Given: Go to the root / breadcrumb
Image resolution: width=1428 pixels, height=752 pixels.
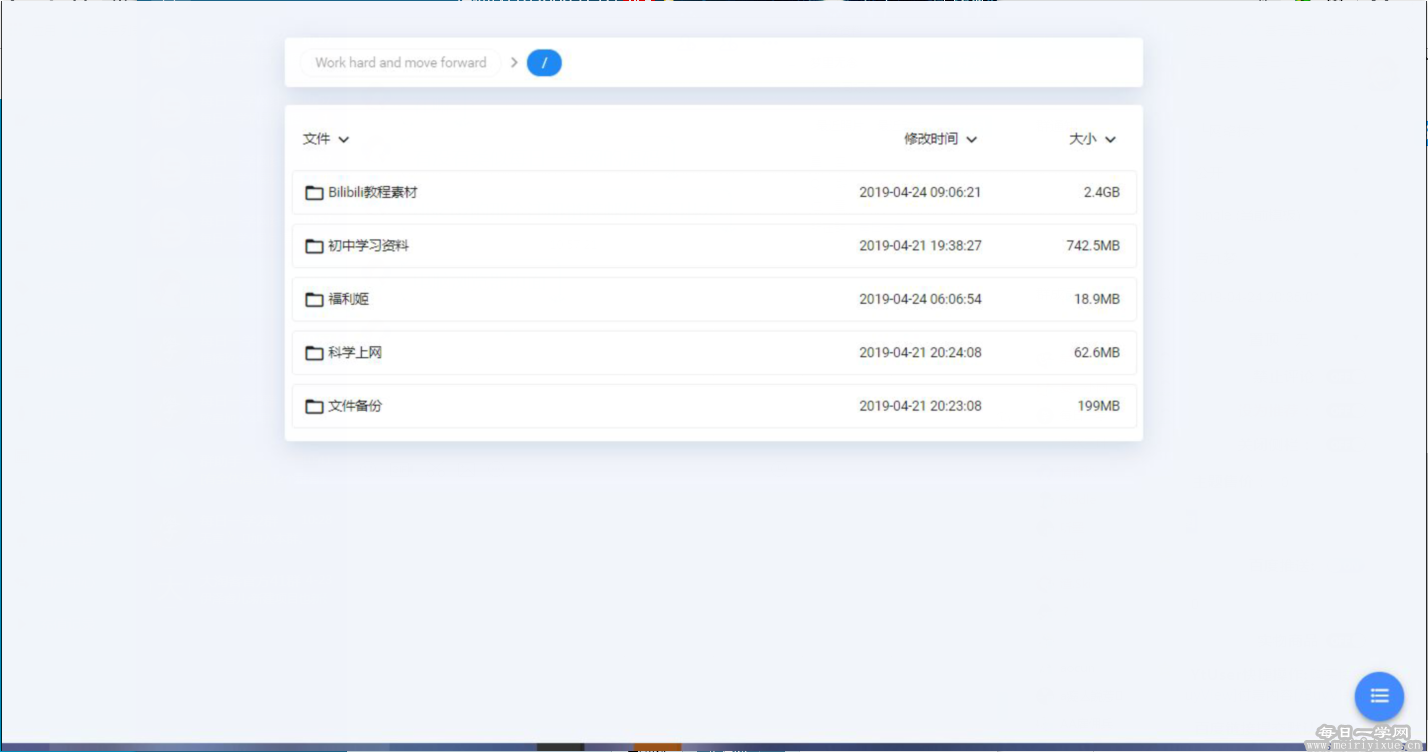Looking at the screenshot, I should [544, 63].
